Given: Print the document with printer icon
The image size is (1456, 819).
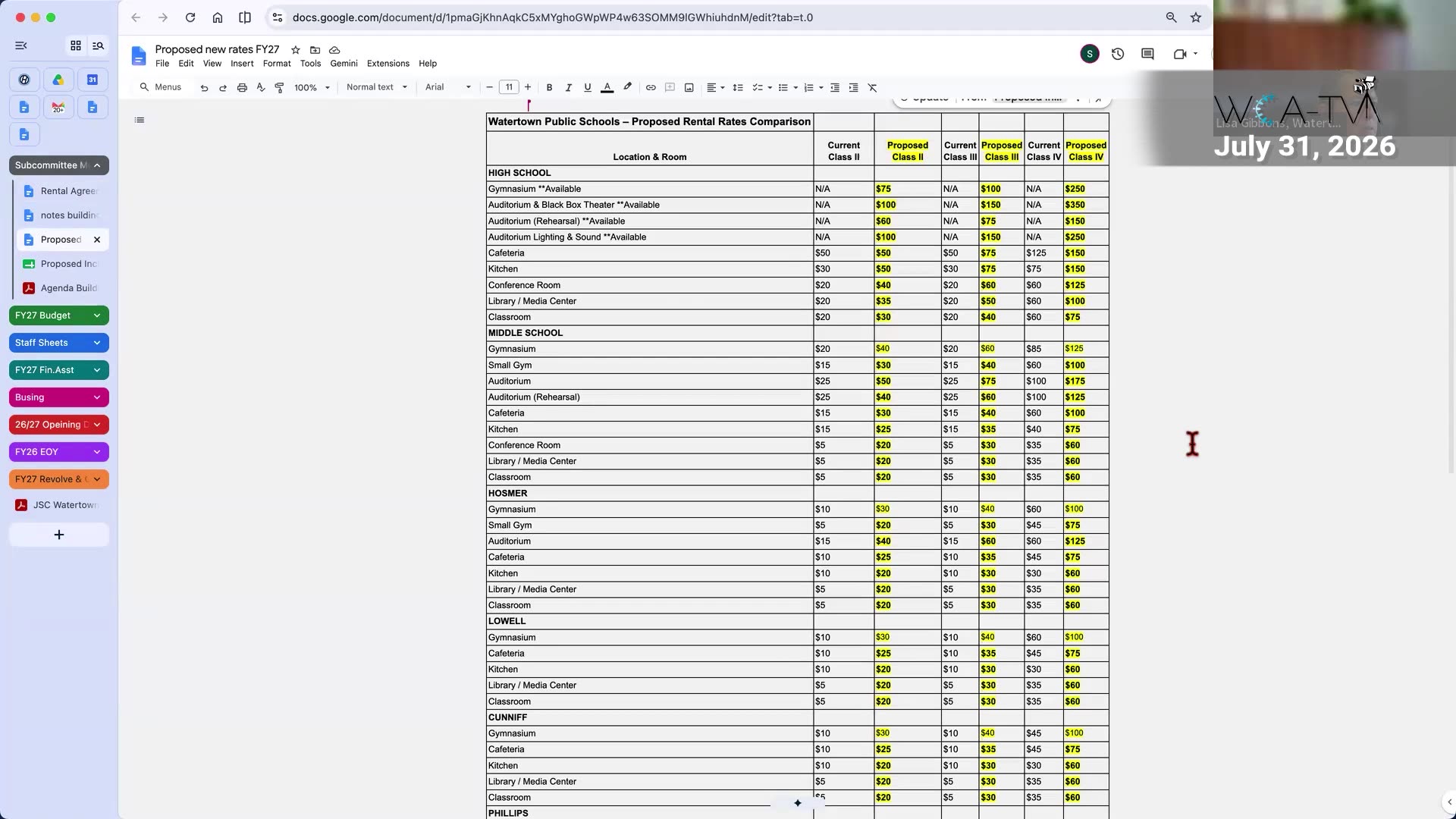Looking at the screenshot, I should click(242, 88).
